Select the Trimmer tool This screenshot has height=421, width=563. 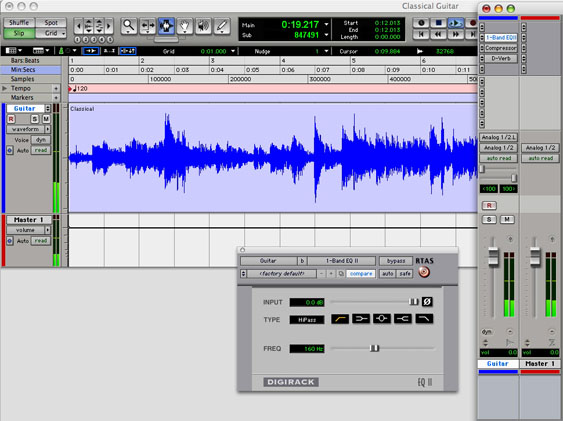pos(147,26)
